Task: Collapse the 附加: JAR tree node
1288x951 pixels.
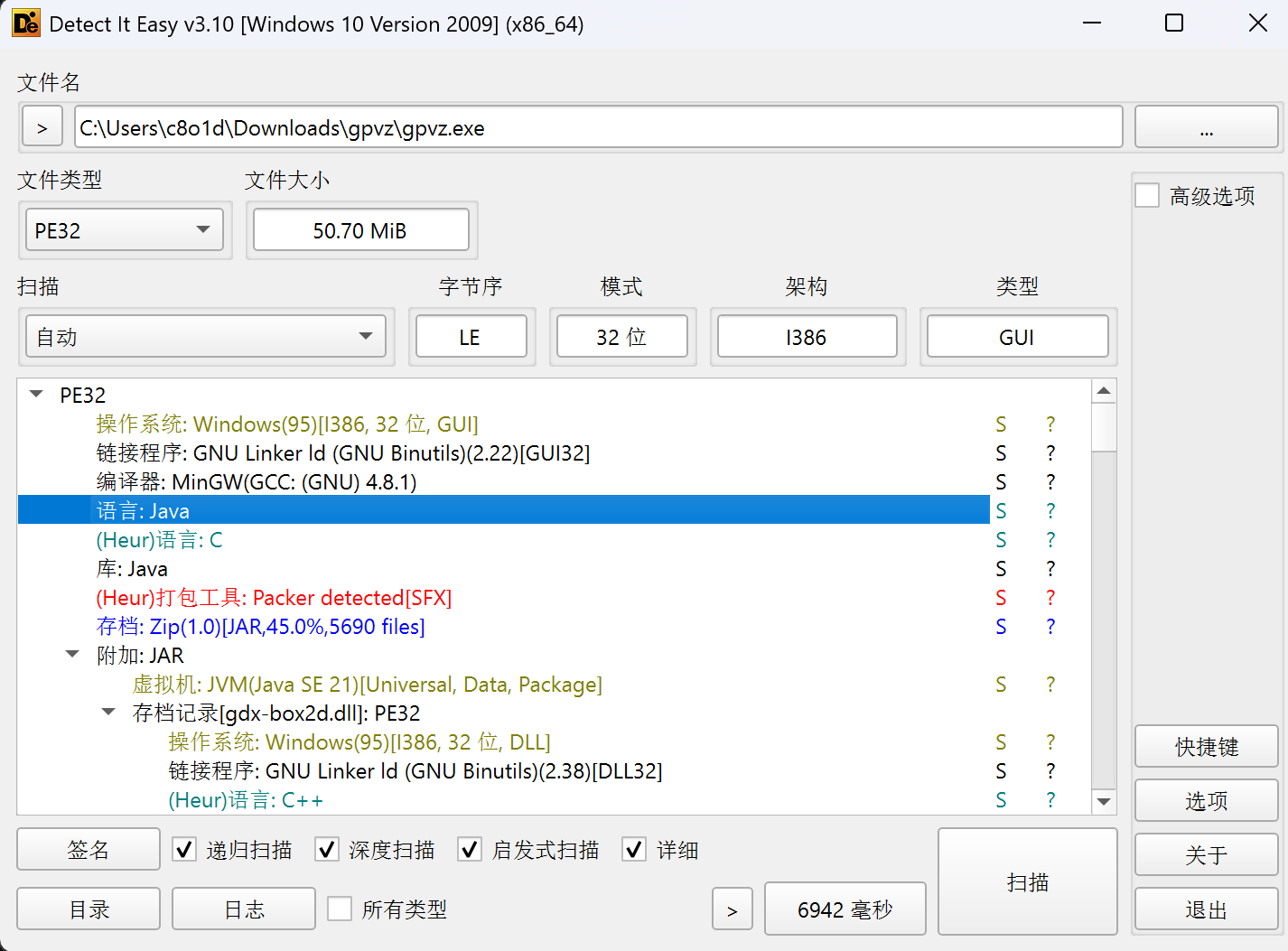Action: [x=72, y=655]
